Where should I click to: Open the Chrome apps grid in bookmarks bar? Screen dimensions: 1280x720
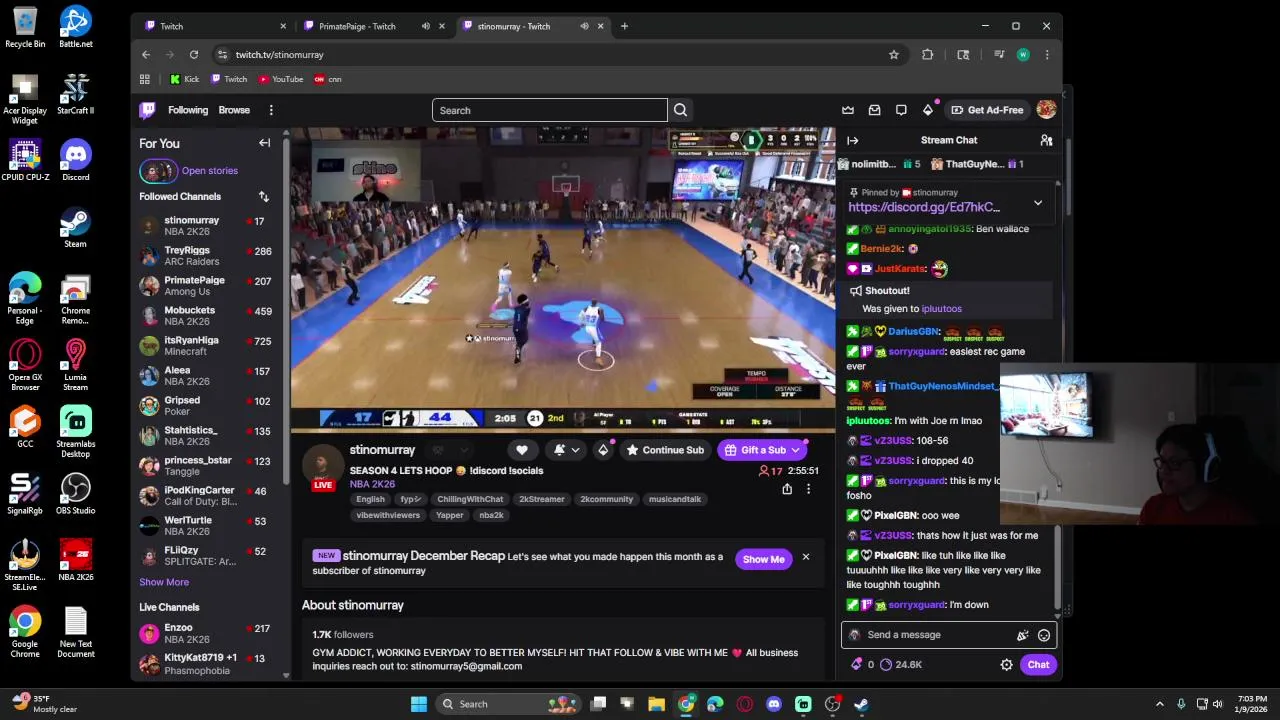145,79
